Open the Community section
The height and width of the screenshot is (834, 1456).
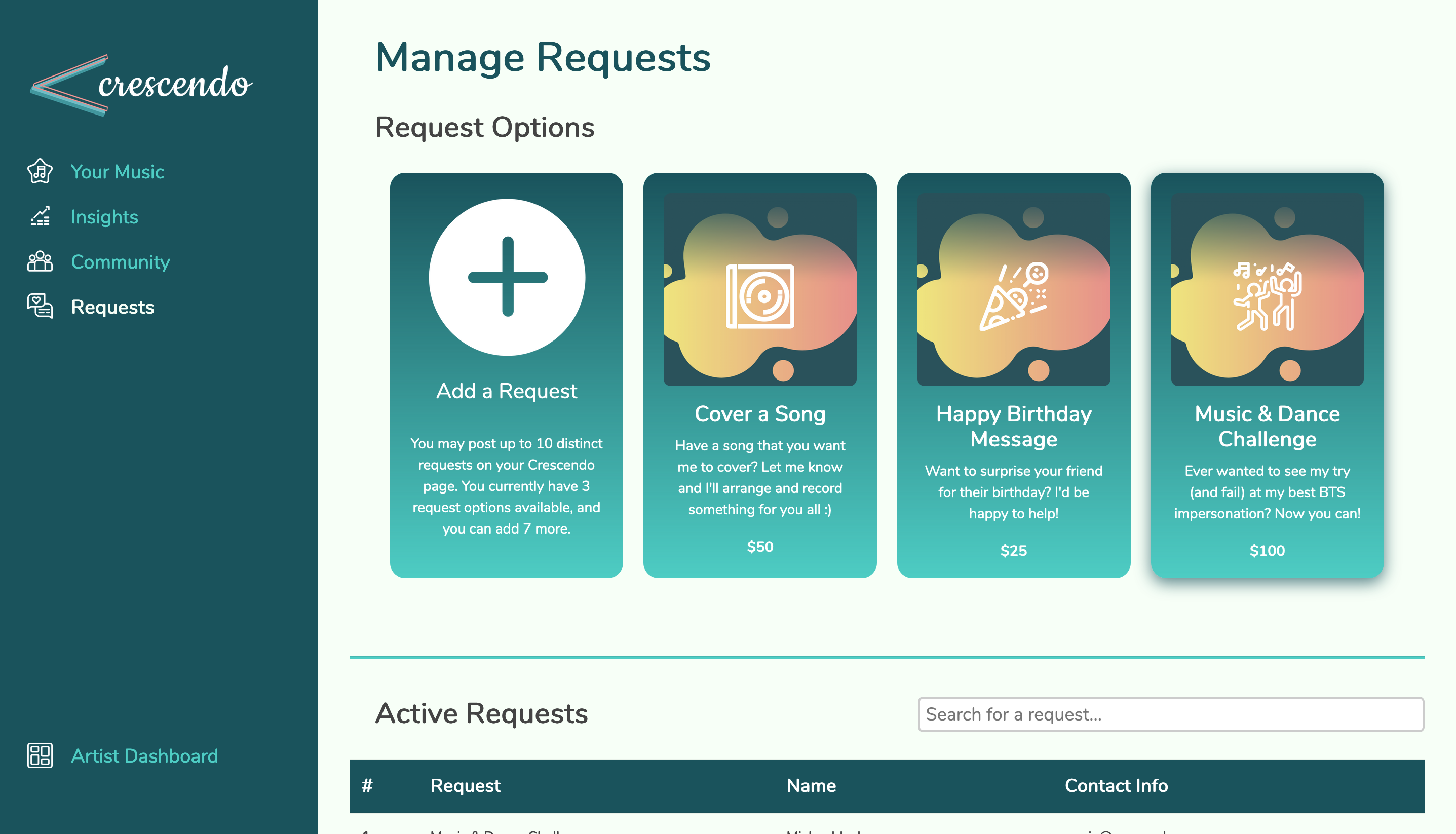[120, 262]
